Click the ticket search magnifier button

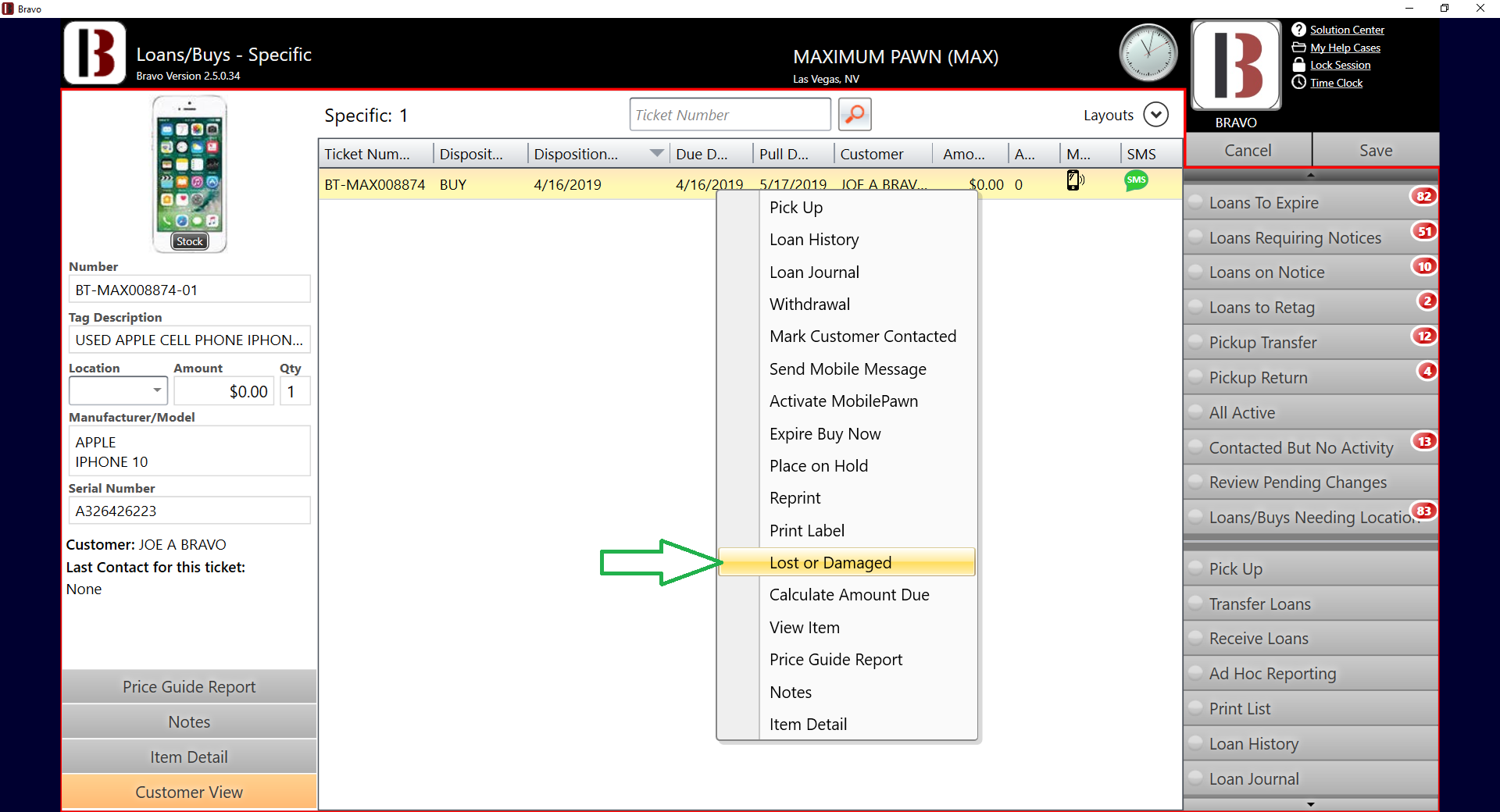(x=855, y=115)
